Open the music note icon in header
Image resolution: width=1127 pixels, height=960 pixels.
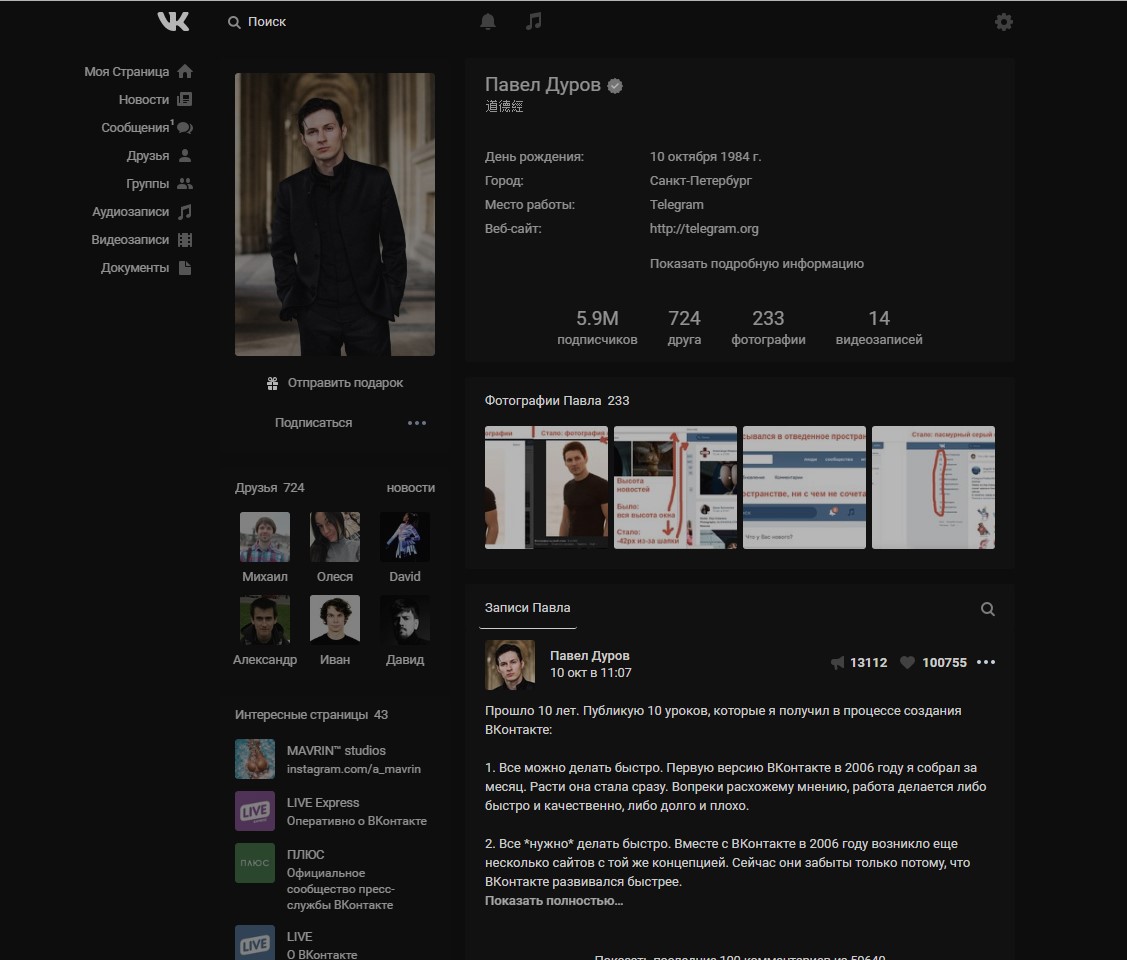tap(533, 22)
